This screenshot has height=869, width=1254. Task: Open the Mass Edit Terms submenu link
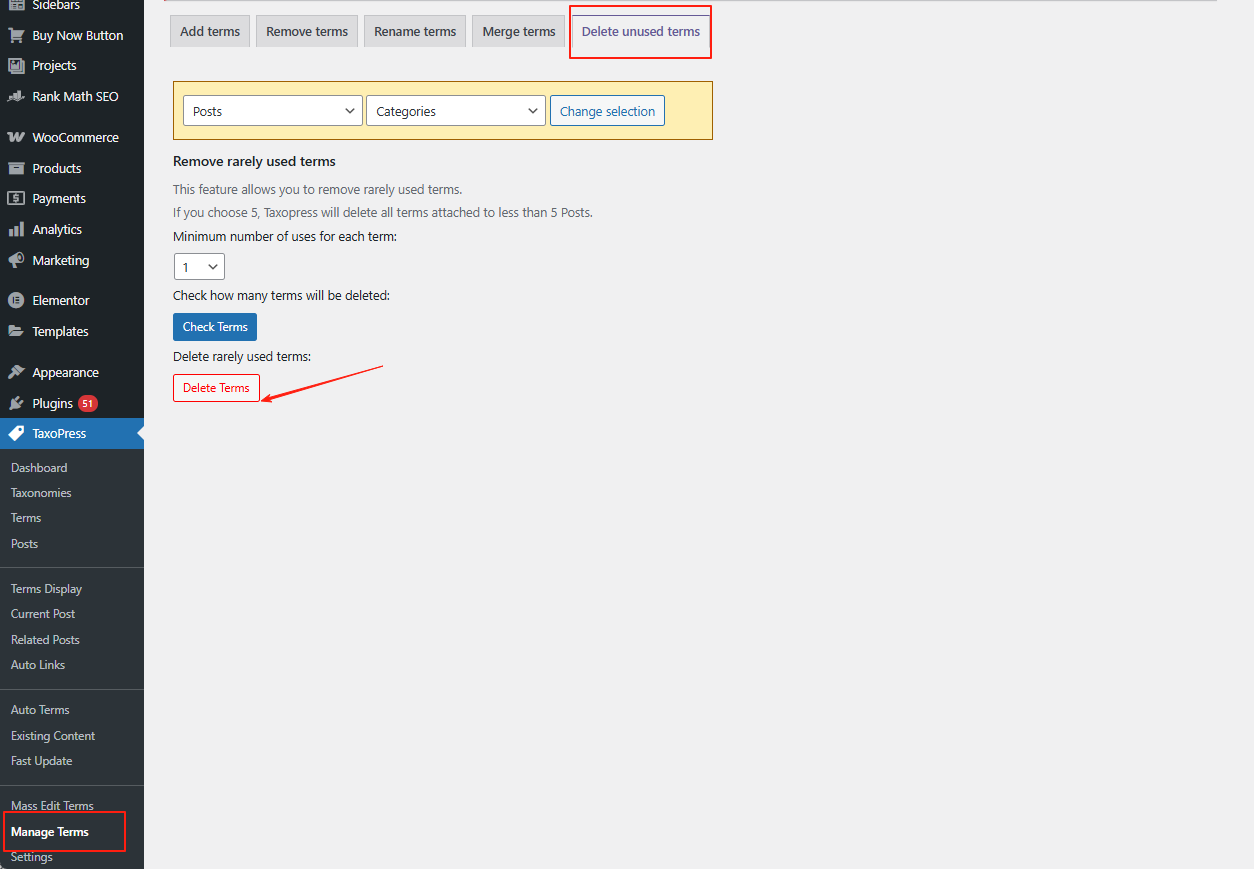pos(52,806)
